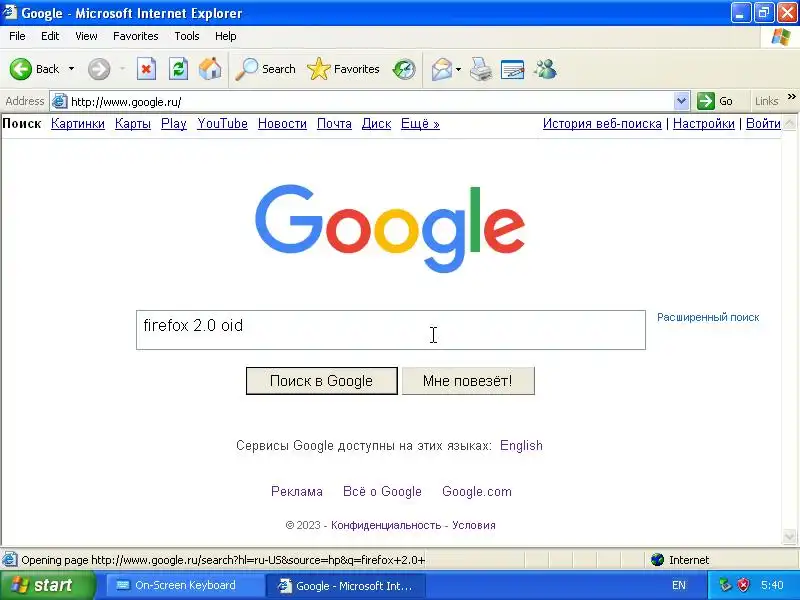Open the Favorites menu
The height and width of the screenshot is (600, 800).
click(136, 36)
